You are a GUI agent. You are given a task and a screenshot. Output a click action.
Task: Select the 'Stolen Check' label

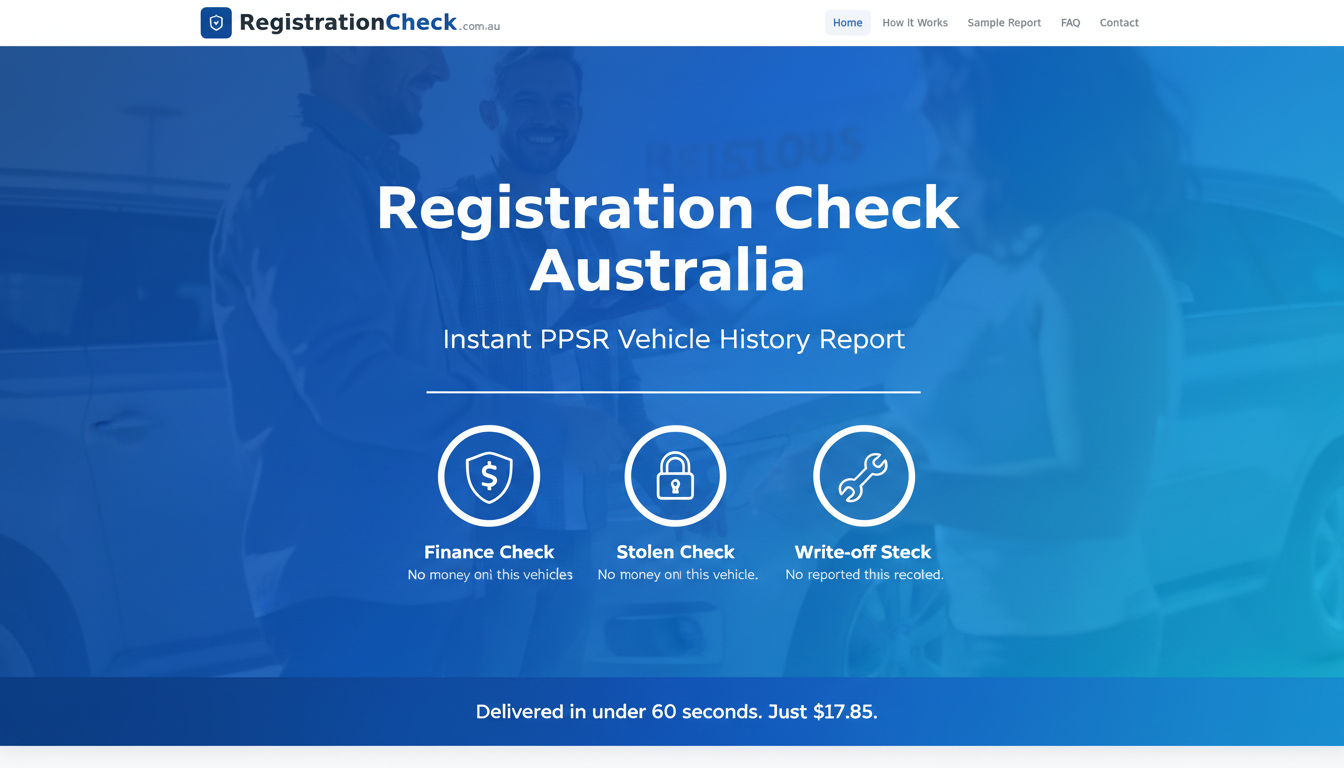[x=675, y=552]
